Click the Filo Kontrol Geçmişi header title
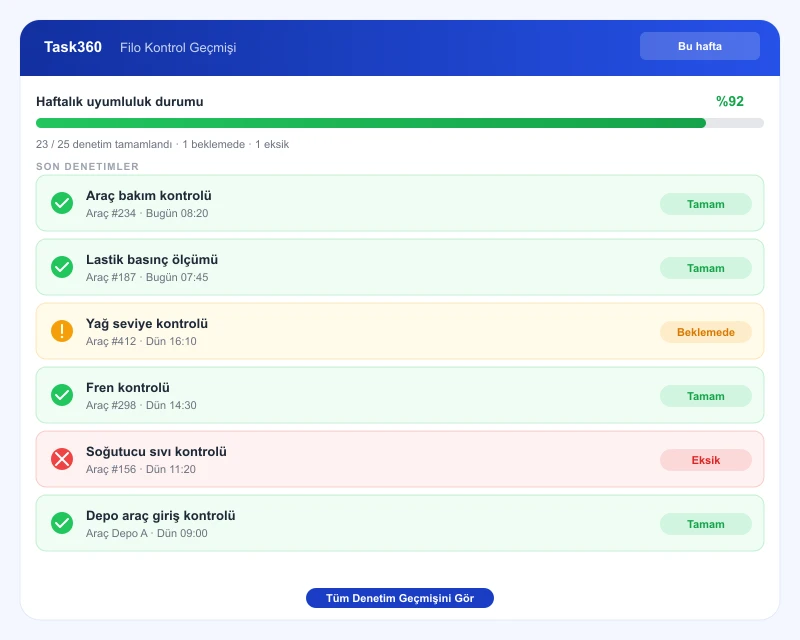Screen dimensions: 800x640 coord(178,47)
